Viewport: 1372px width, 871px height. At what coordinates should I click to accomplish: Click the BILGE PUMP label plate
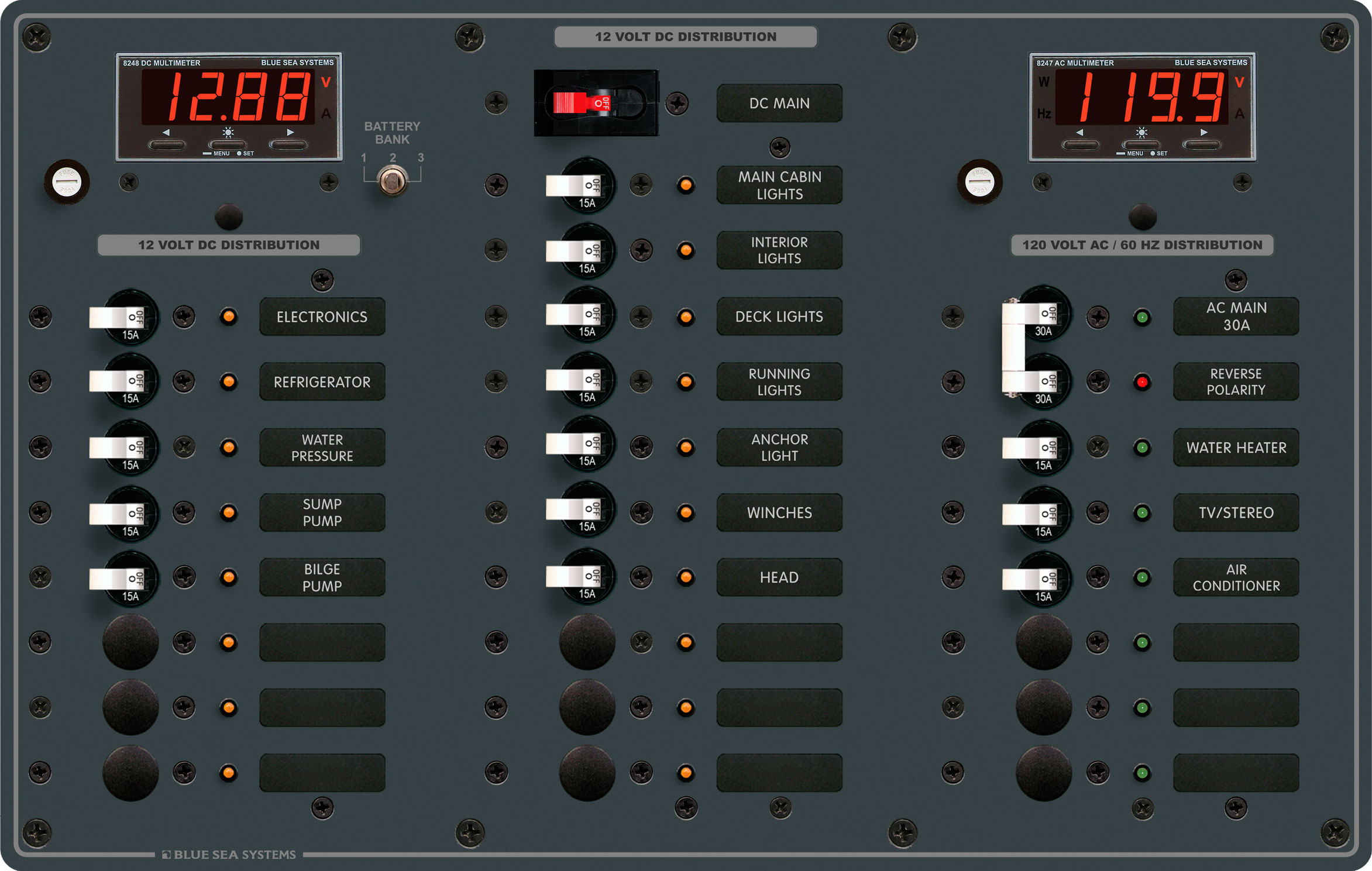tap(322, 577)
